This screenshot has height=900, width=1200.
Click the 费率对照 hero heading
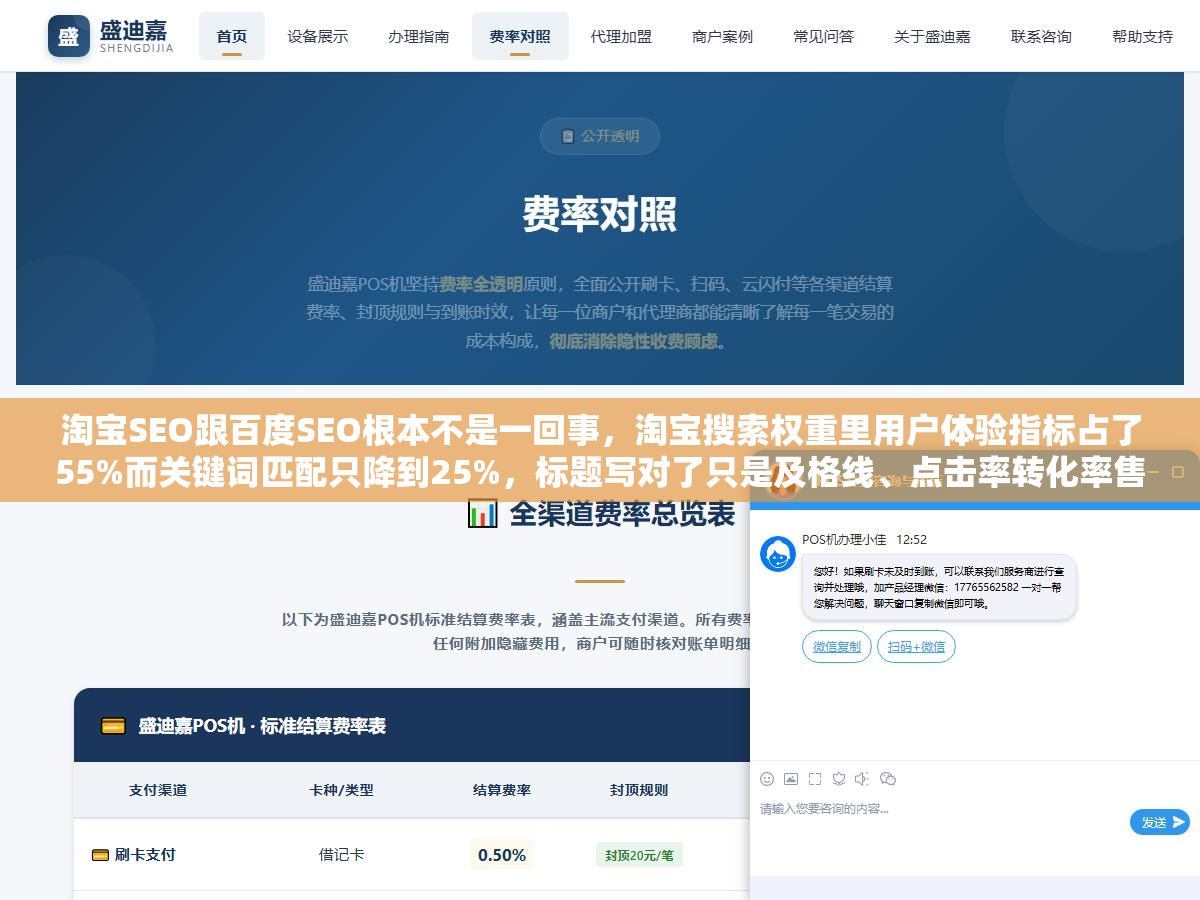(x=600, y=214)
